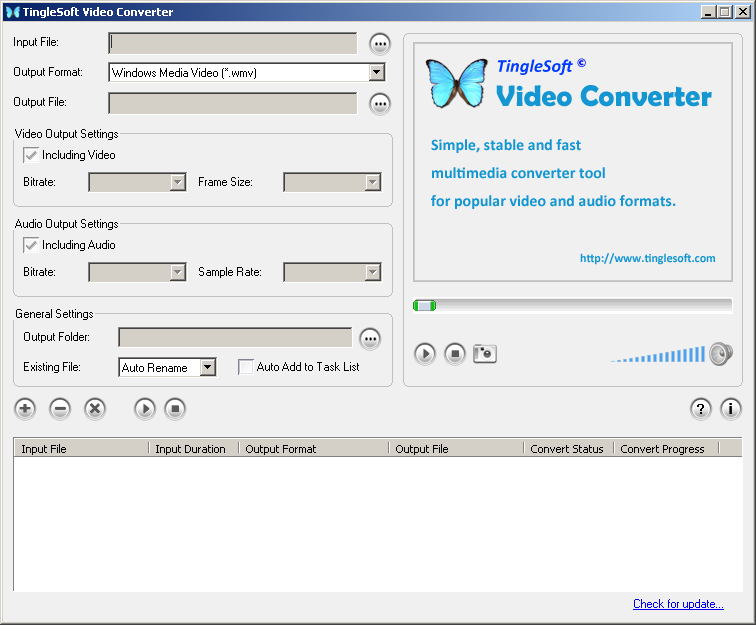Clear all tasks with the X icon

(95, 409)
